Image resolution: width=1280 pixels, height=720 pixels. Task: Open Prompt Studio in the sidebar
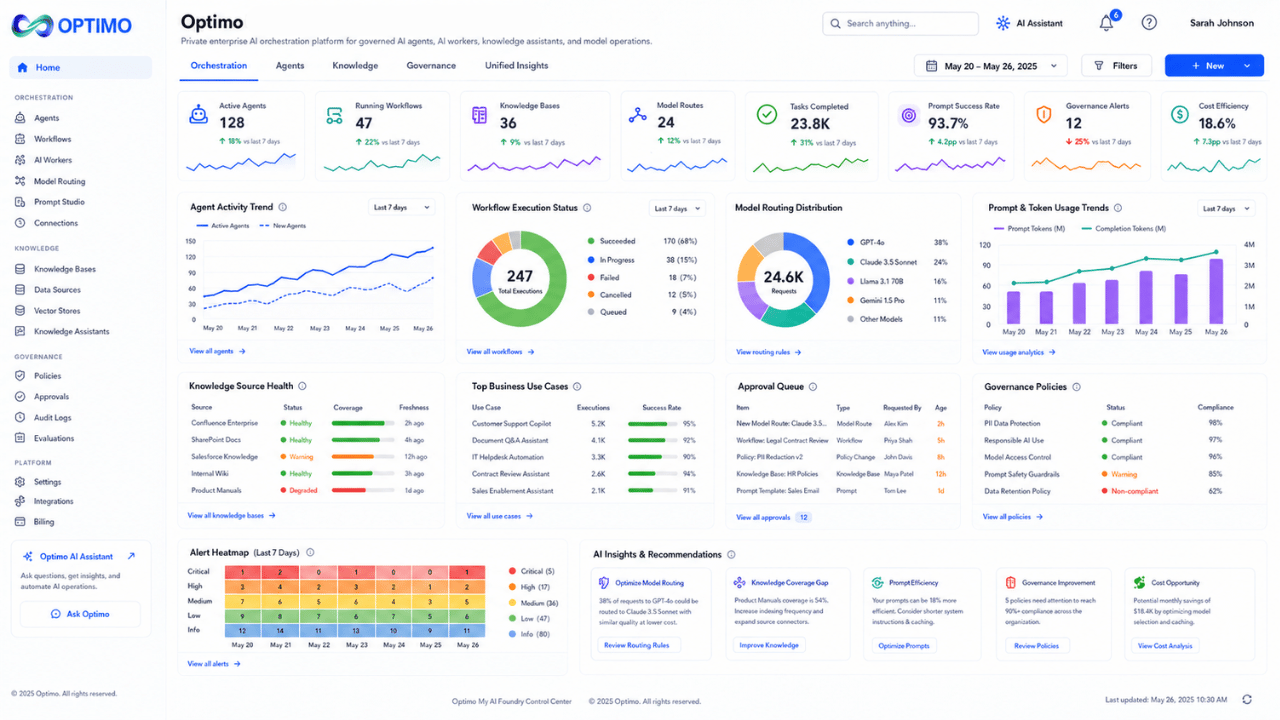click(x=59, y=202)
